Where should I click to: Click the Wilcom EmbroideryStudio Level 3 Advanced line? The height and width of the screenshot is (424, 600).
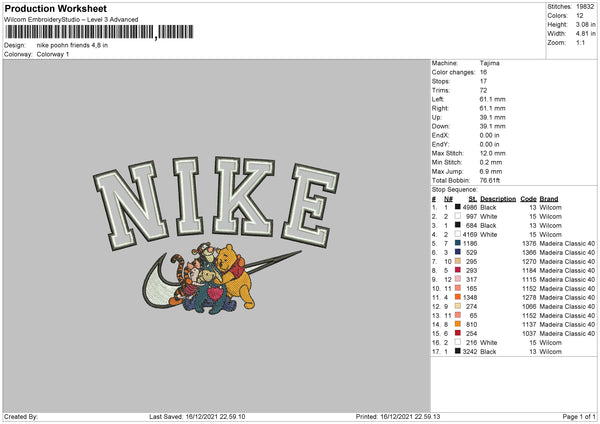point(71,20)
